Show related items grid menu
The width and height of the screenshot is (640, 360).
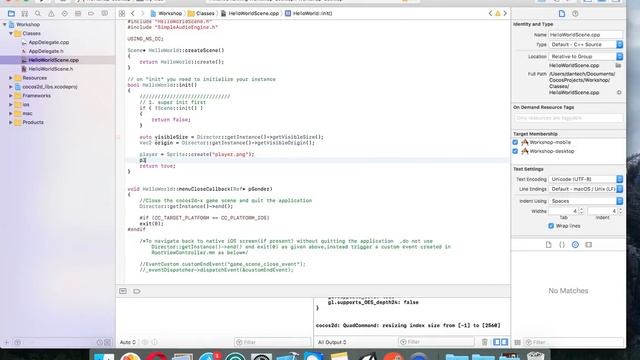point(122,13)
